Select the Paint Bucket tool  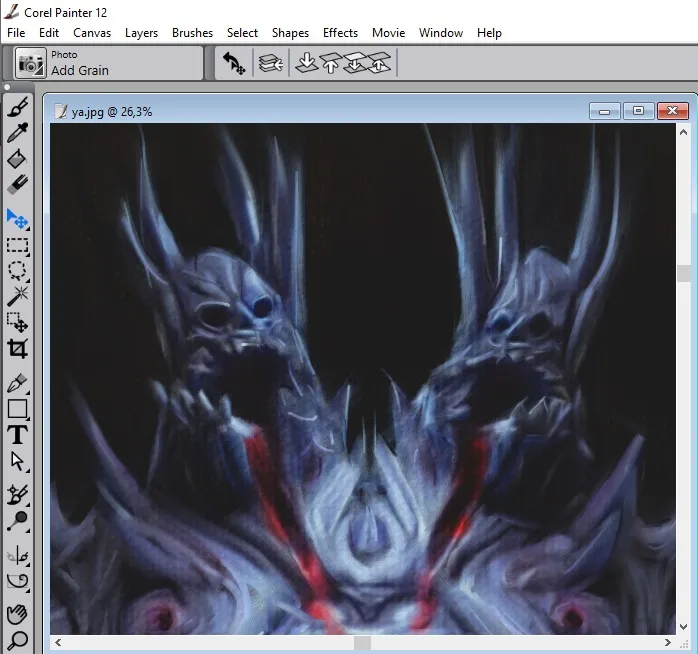(x=18, y=158)
